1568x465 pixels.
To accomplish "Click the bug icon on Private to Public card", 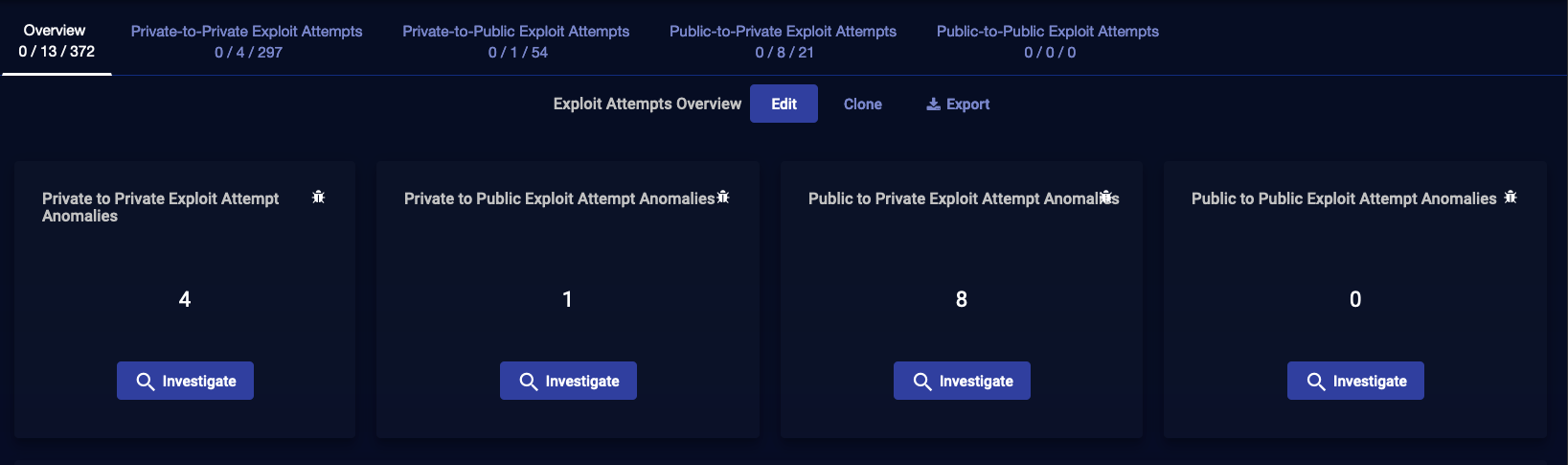I will tap(723, 197).
